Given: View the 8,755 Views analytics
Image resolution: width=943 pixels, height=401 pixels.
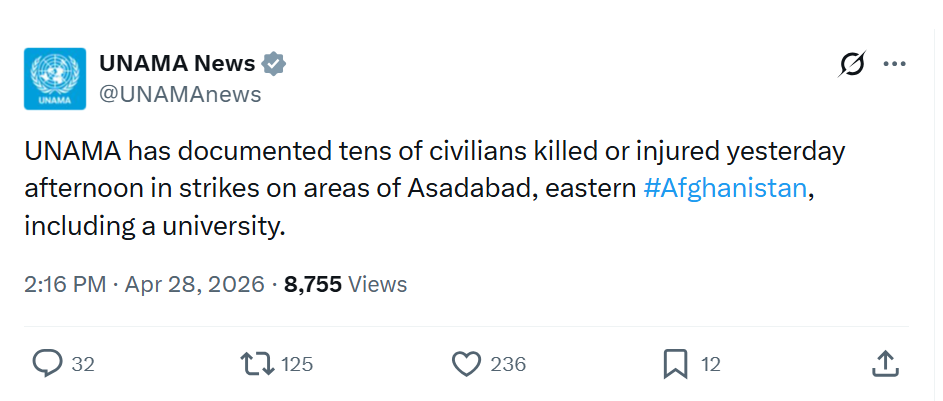Looking at the screenshot, I should [x=346, y=284].
